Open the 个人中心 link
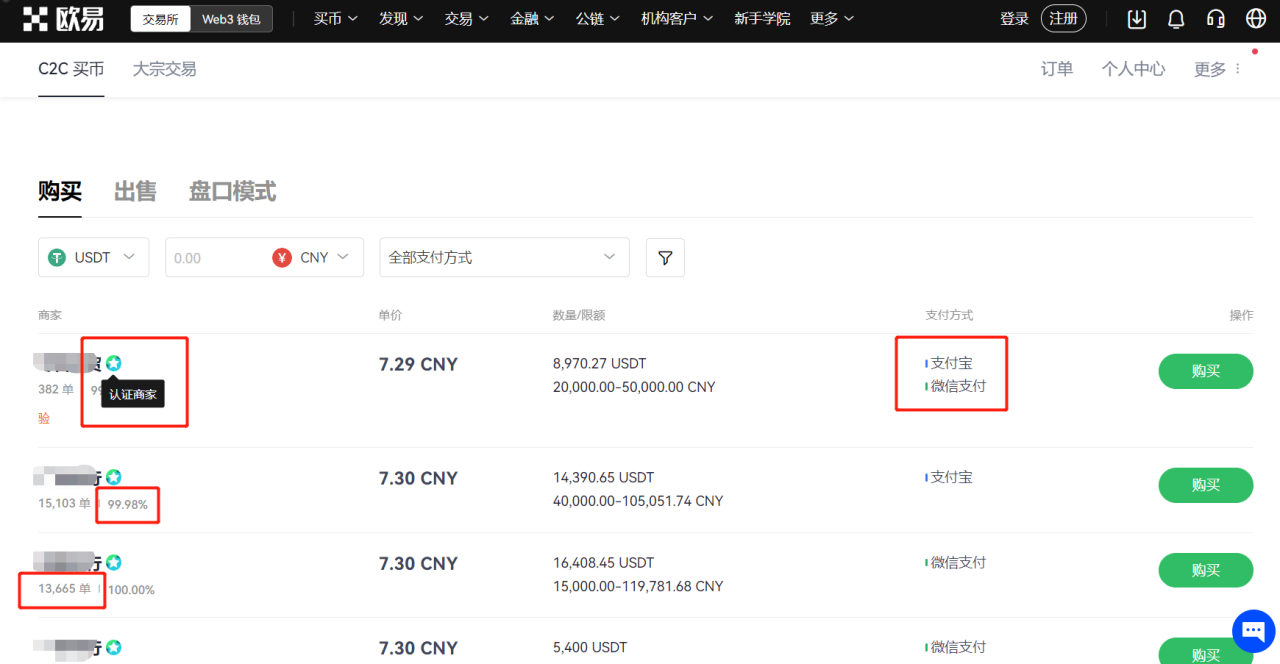 pos(1133,69)
